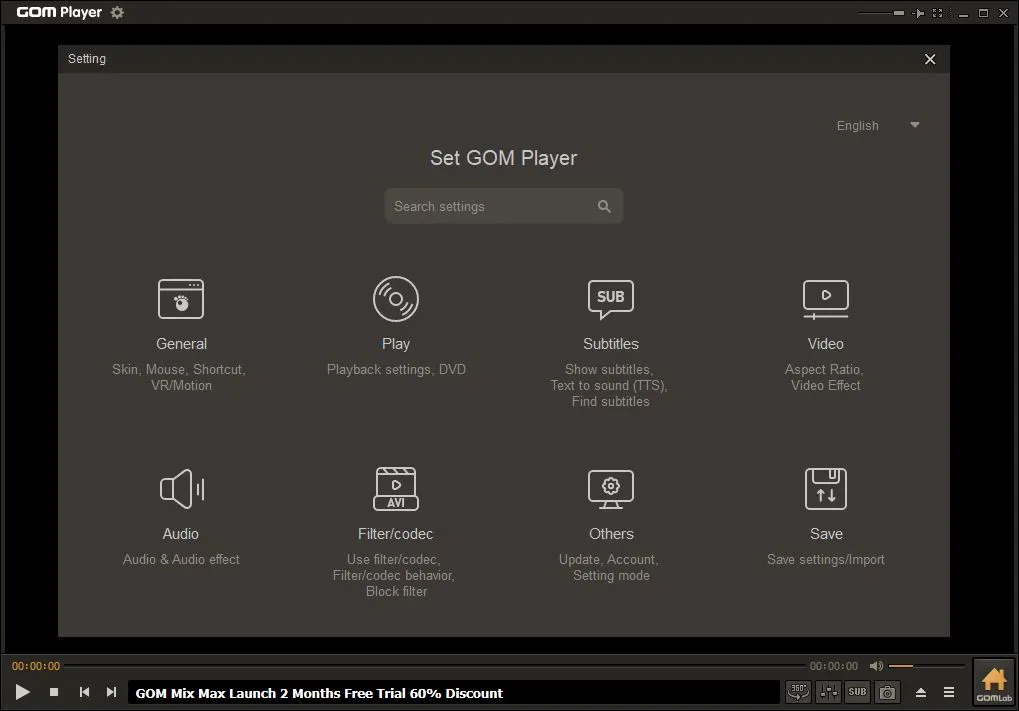The width and height of the screenshot is (1019, 711).
Task: Open Filter/codec settings icon
Action: [396, 489]
